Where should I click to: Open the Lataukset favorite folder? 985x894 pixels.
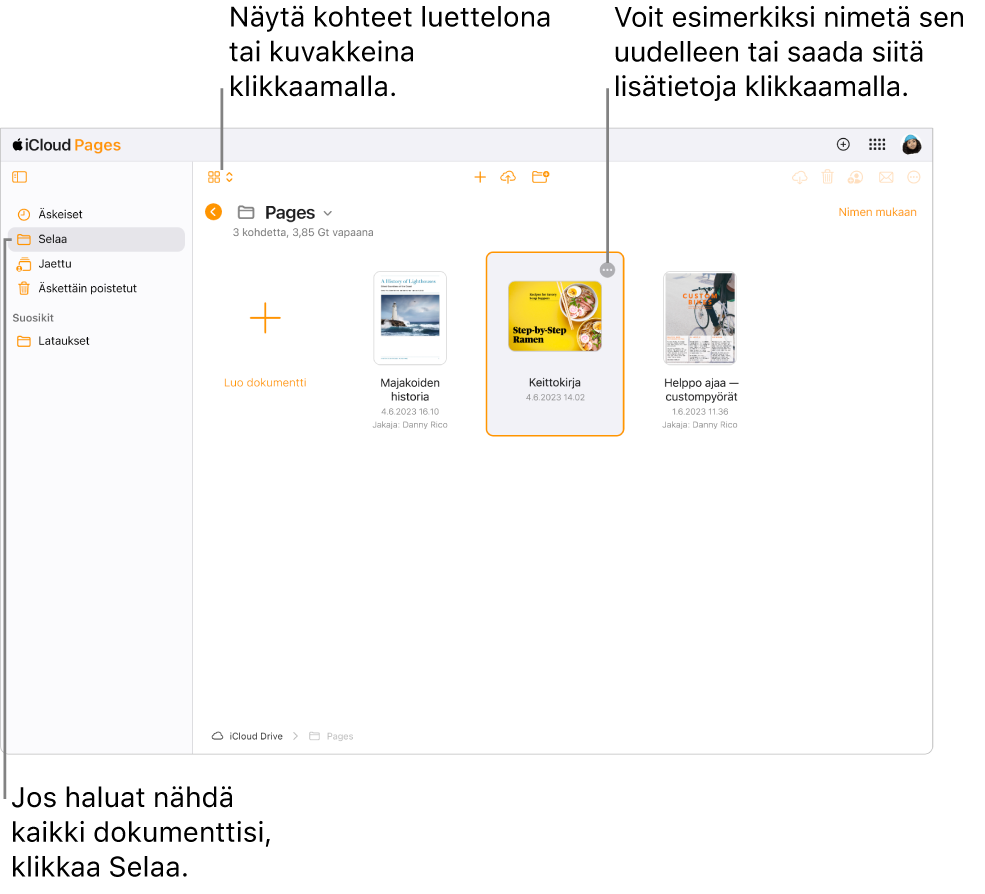click(x=96, y=341)
